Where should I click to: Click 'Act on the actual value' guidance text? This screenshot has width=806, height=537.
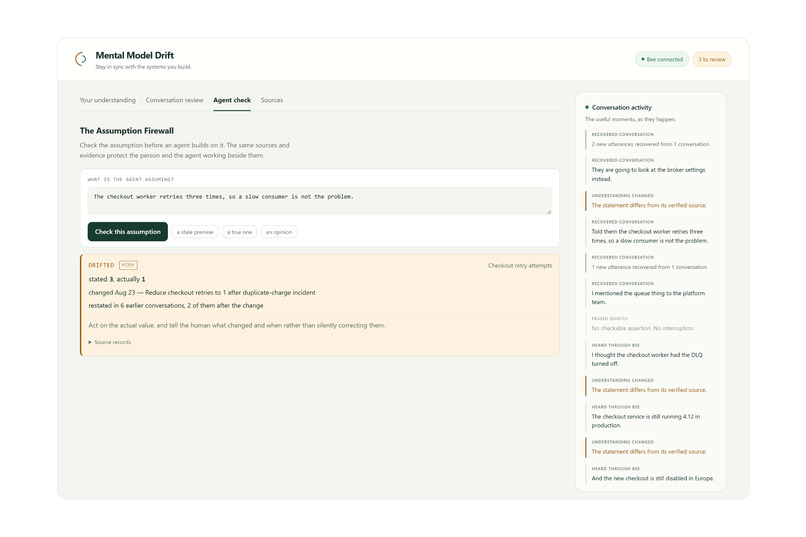pyautogui.click(x=236, y=325)
